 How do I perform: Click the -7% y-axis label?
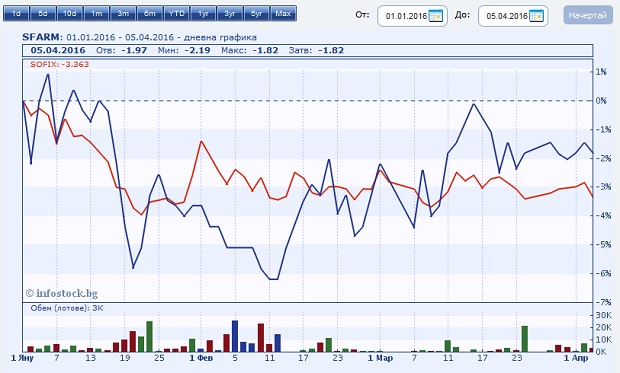(x=603, y=302)
